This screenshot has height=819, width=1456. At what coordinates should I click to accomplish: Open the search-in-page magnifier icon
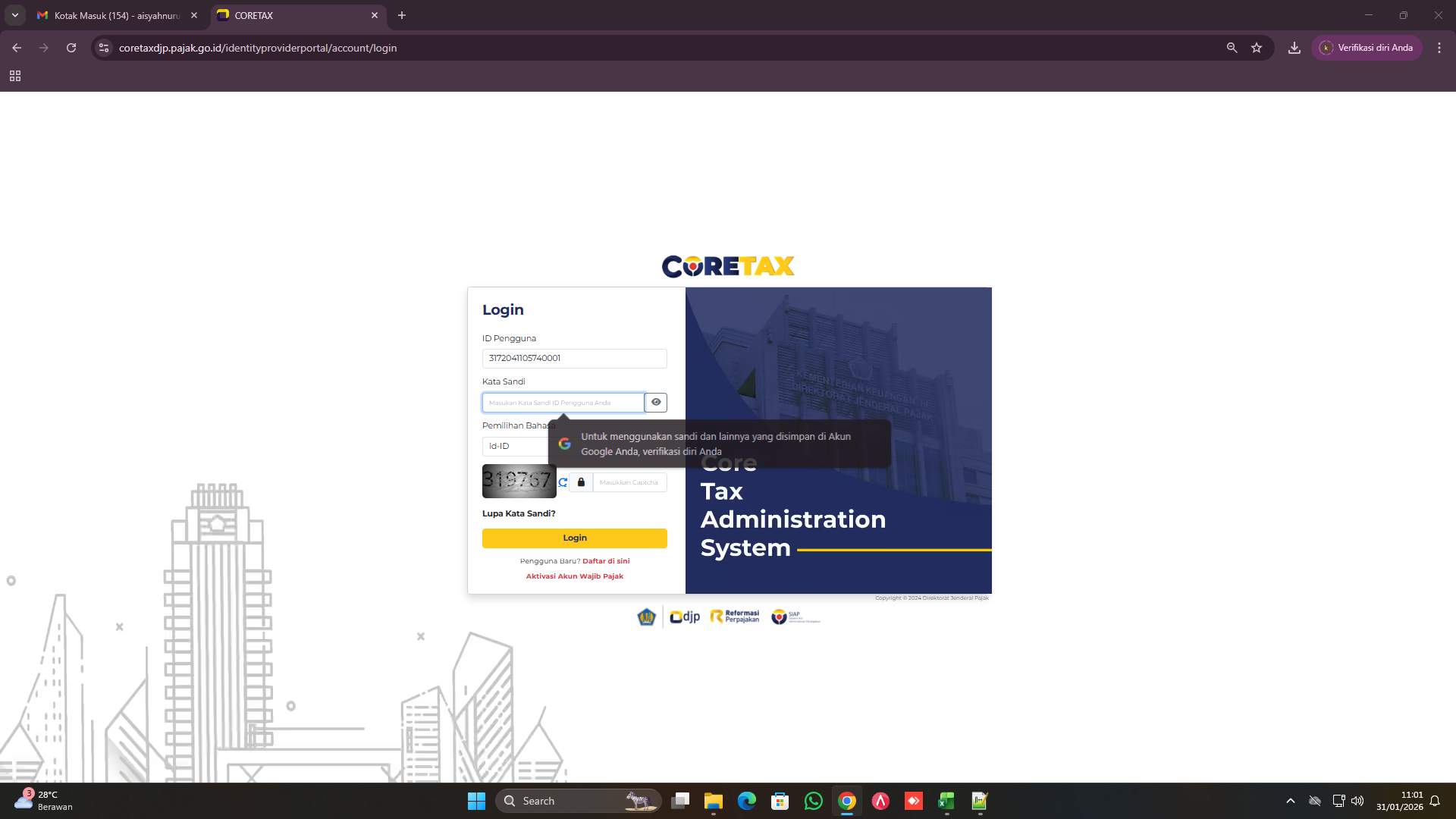tap(1231, 47)
